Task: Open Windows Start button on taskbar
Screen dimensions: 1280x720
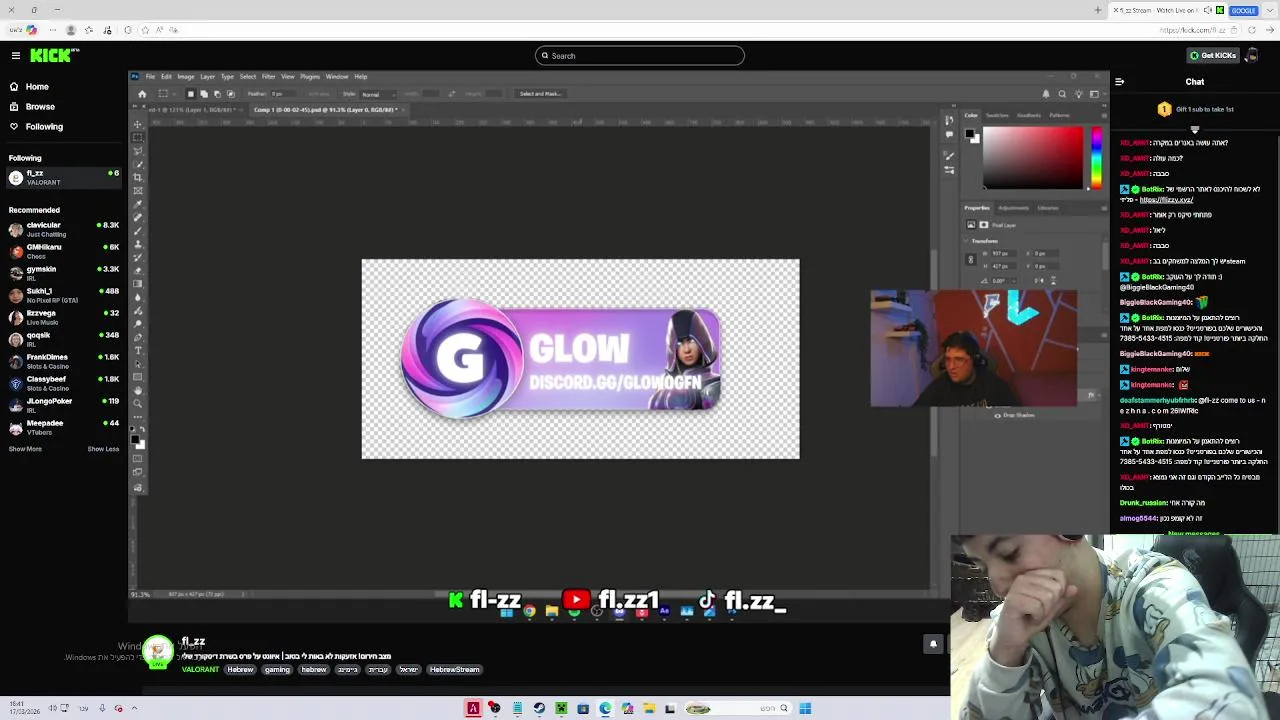Action: [x=805, y=709]
